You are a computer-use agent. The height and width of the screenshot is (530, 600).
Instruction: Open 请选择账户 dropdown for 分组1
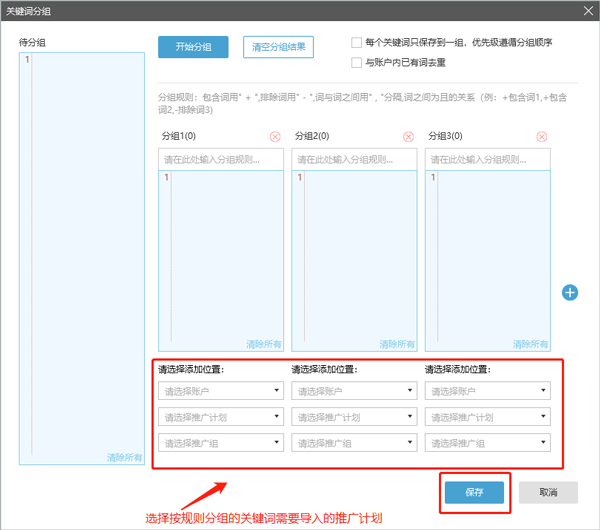click(x=220, y=392)
